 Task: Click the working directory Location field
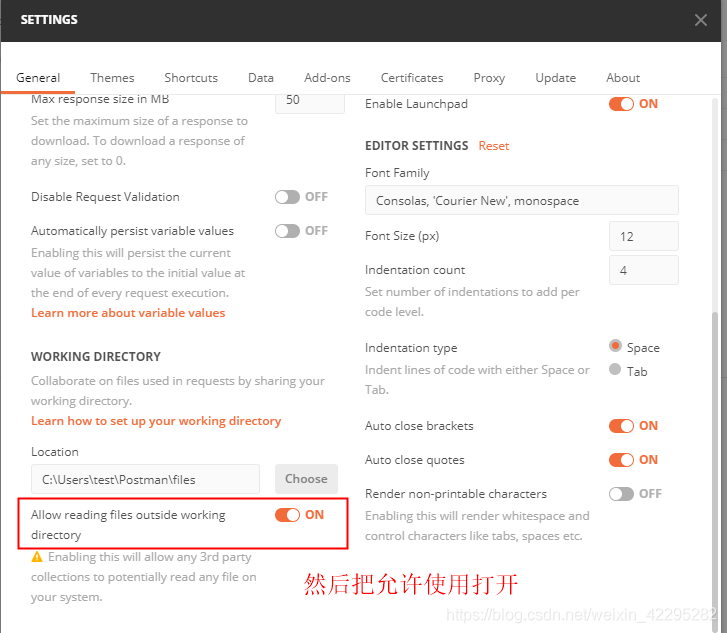pyautogui.click(x=145, y=479)
